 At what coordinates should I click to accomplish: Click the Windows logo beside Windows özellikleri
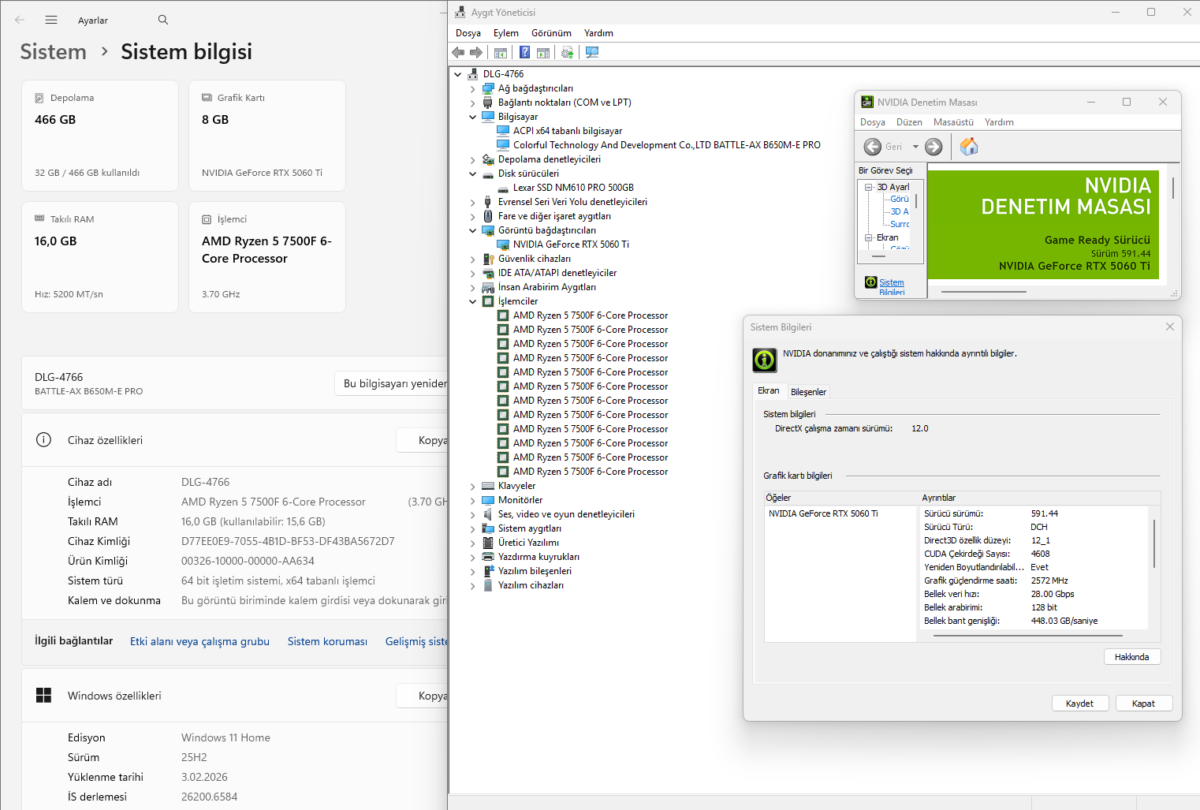tap(44, 695)
